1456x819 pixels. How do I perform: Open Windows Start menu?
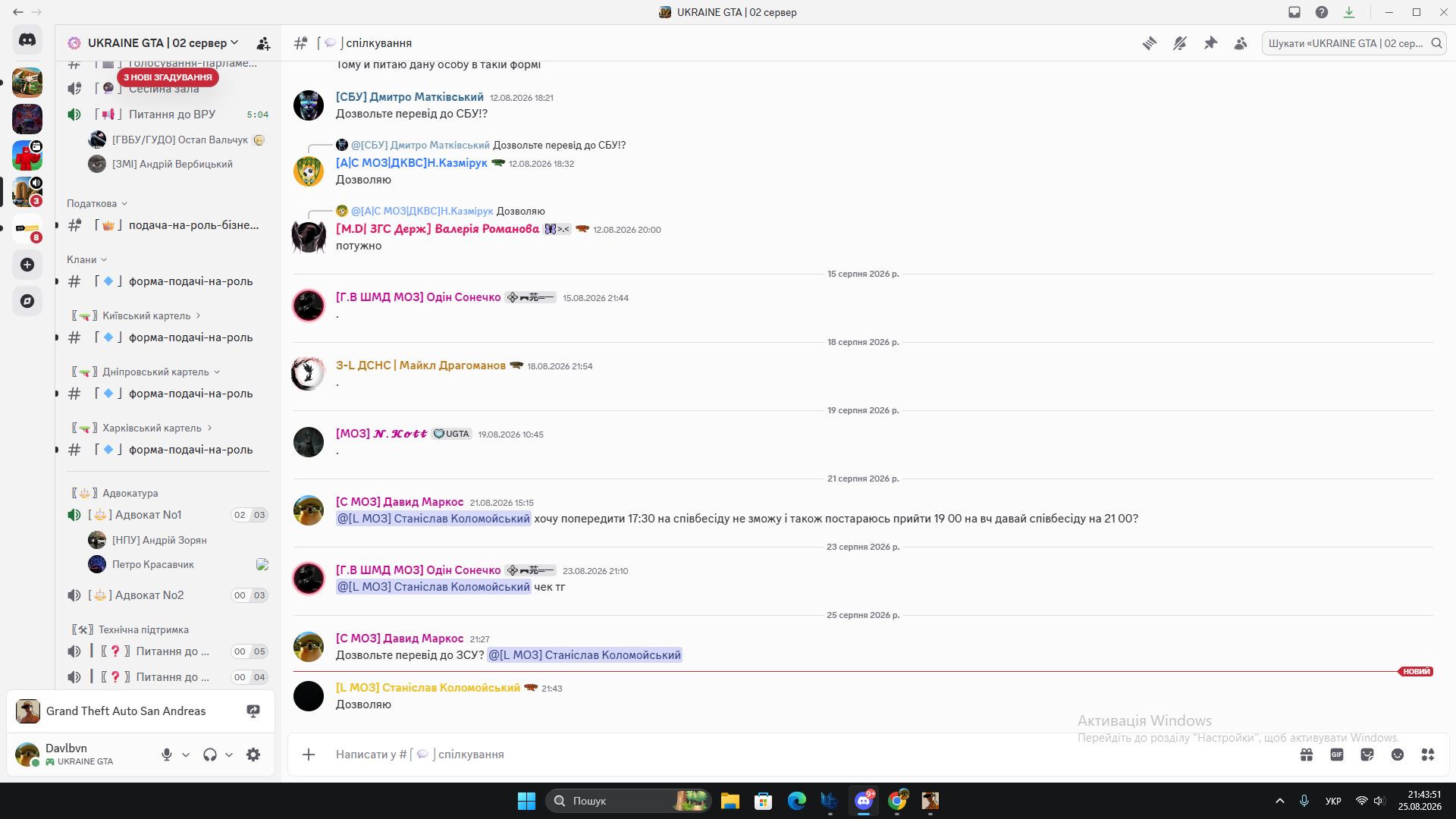coord(526,801)
